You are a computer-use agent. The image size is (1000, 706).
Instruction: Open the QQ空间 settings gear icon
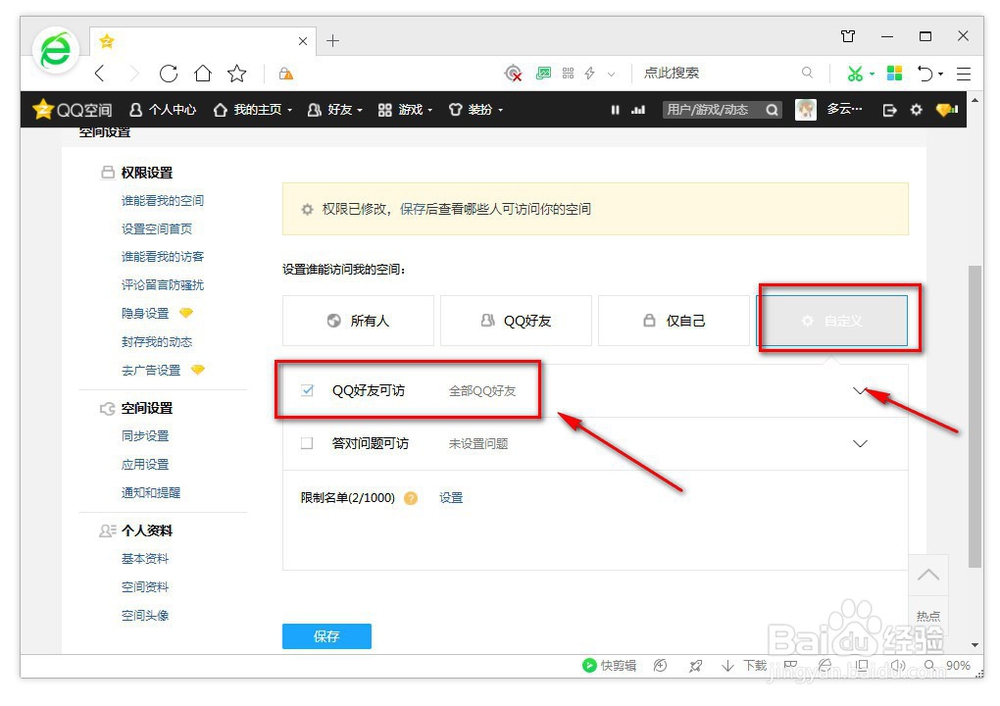[x=916, y=110]
